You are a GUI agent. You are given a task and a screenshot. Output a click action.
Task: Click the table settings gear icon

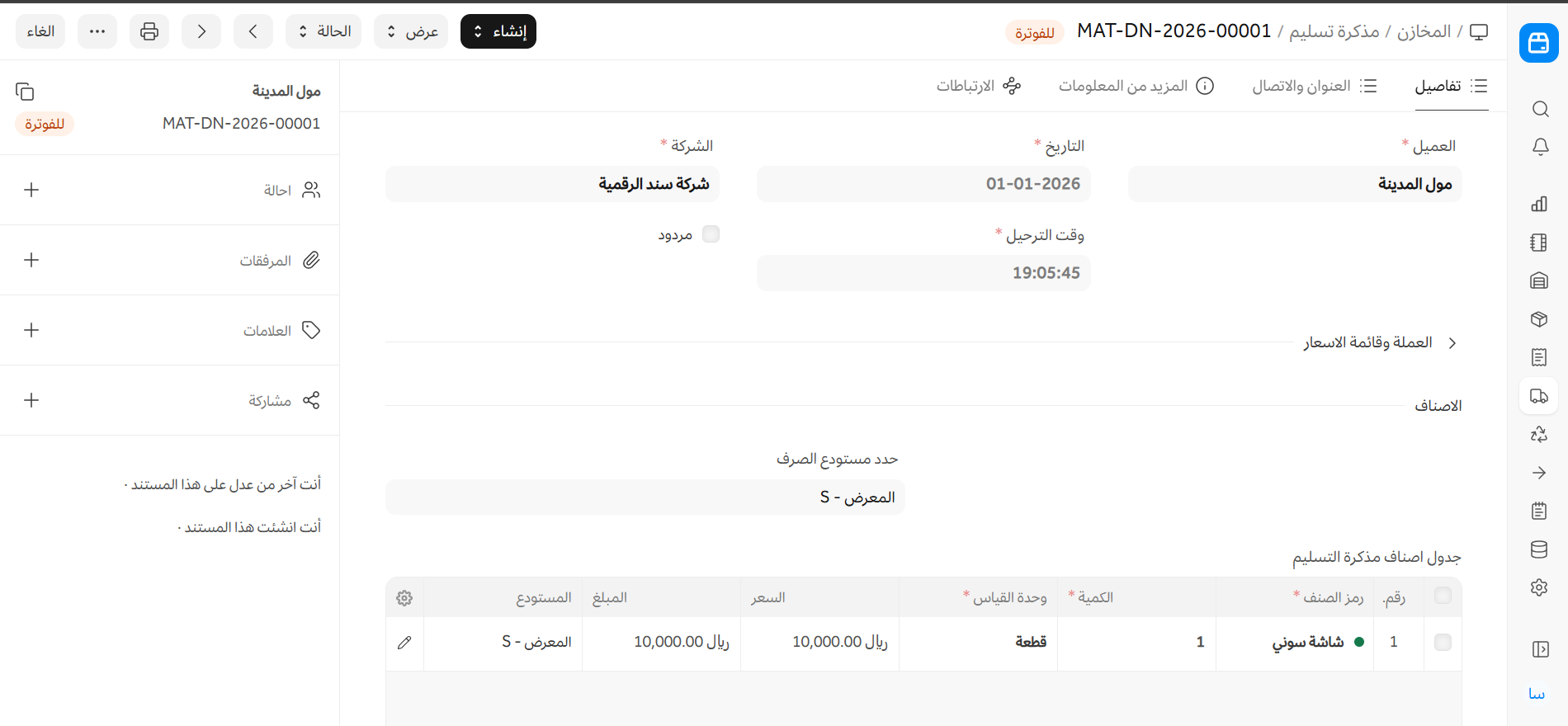404,598
